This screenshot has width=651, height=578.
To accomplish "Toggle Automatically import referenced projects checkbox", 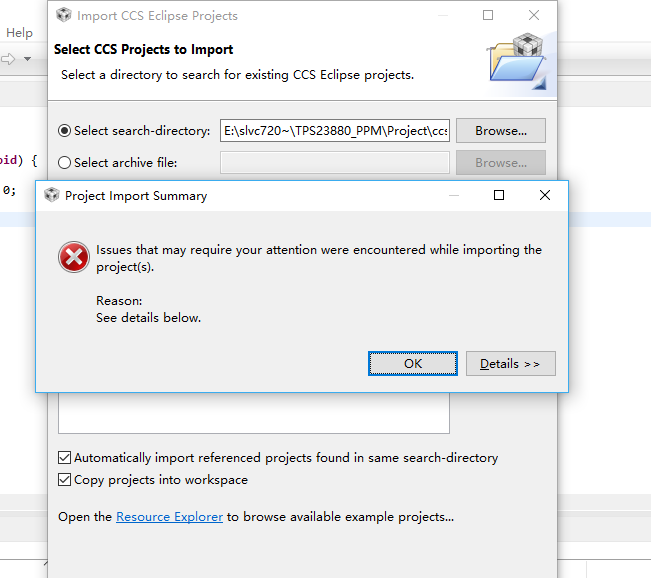I will [64, 458].
